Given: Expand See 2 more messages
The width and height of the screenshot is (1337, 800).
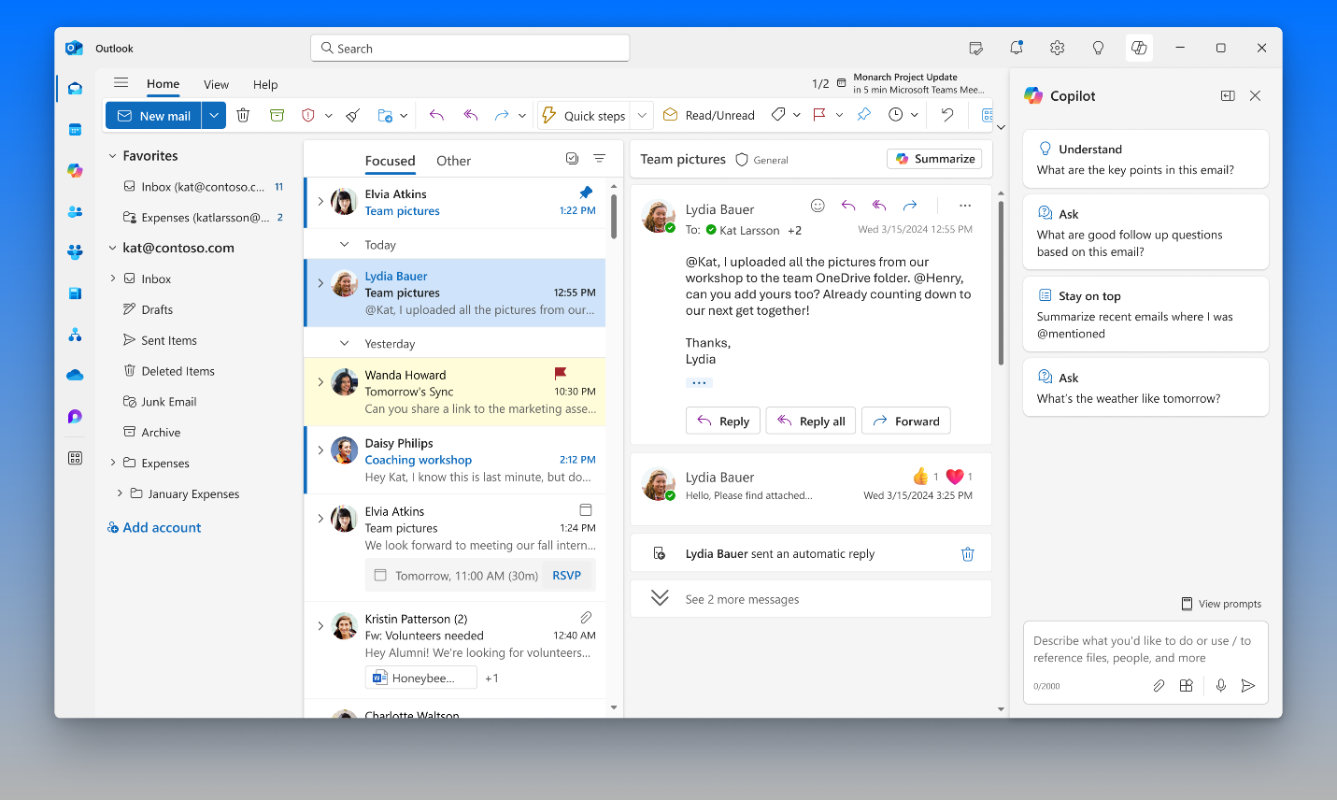Looking at the screenshot, I should point(810,599).
